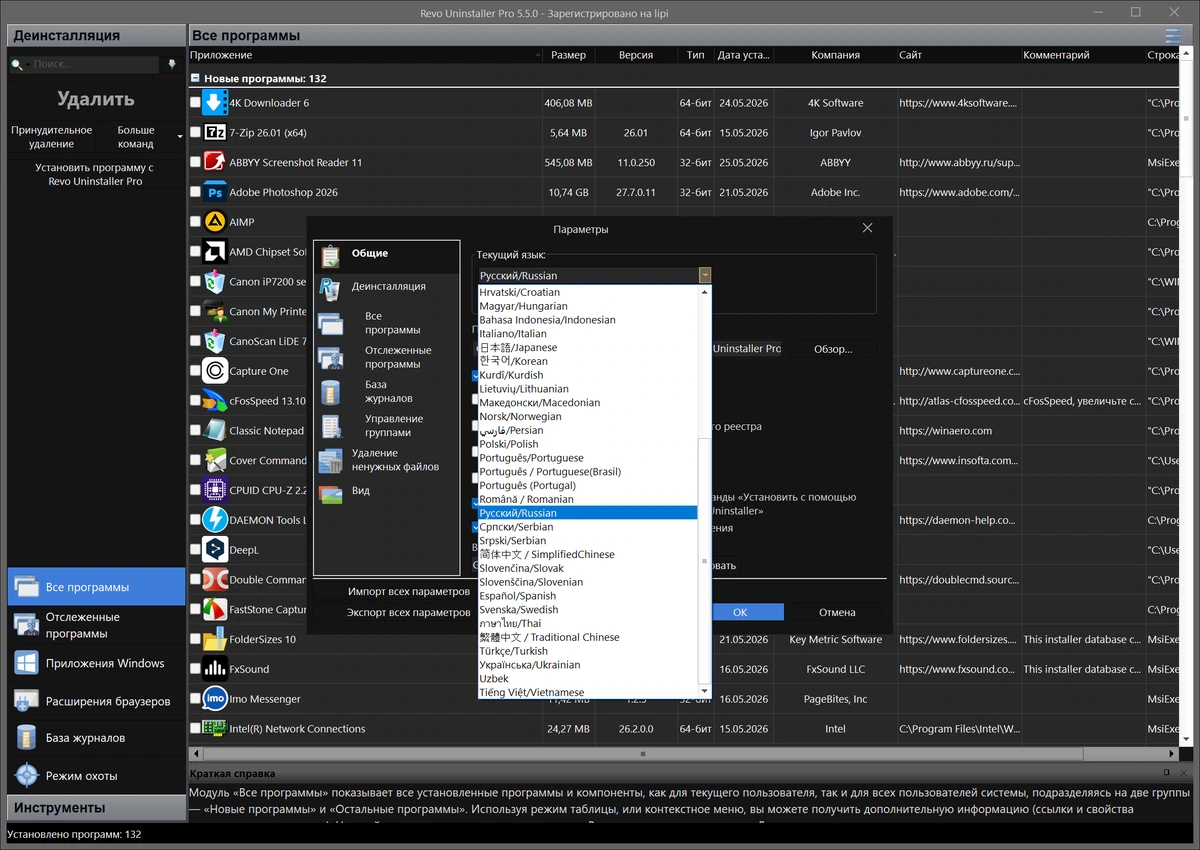Click the DeepL program icon
Viewport: 1200px width, 850px height.
tap(215, 550)
